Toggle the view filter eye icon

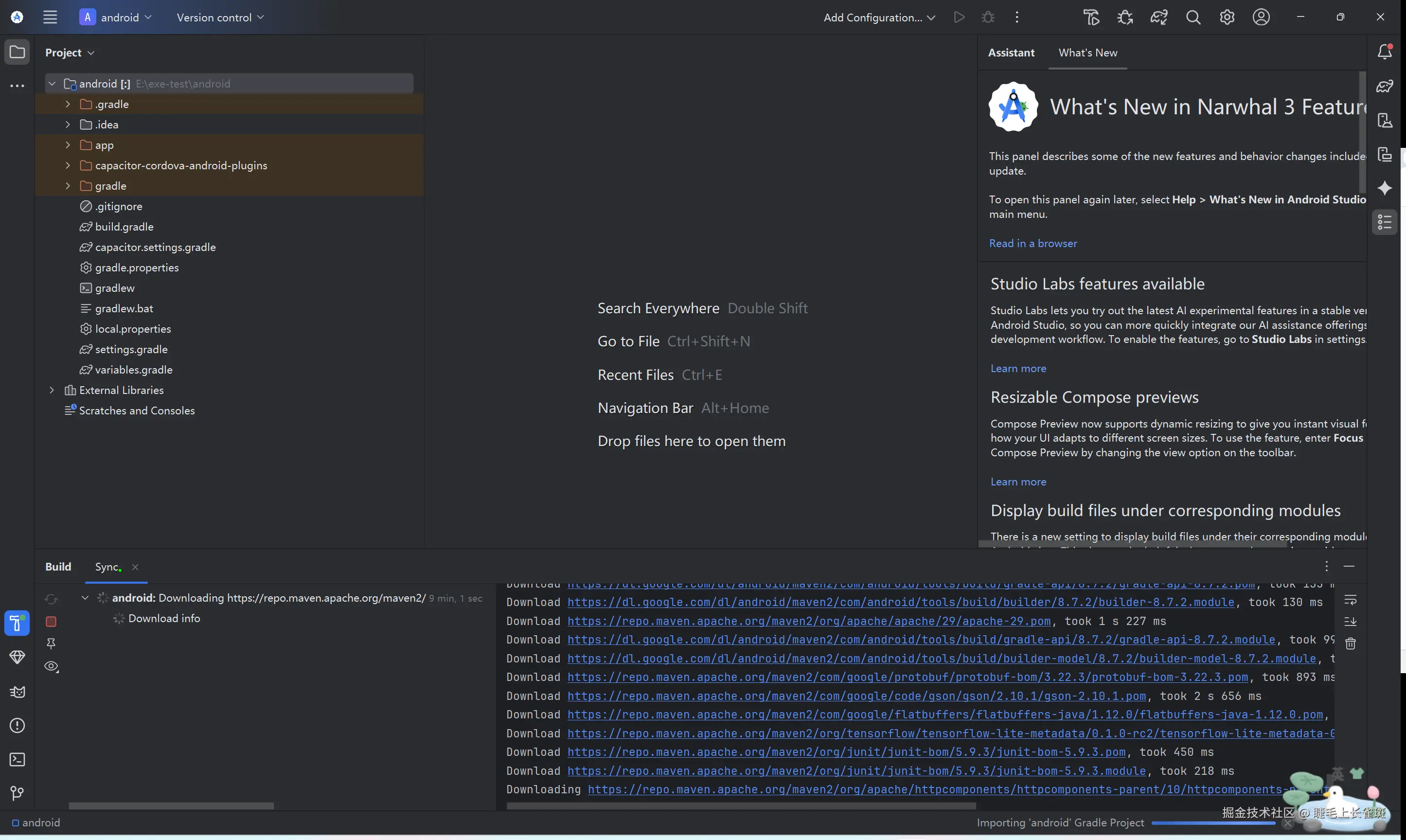(51, 666)
